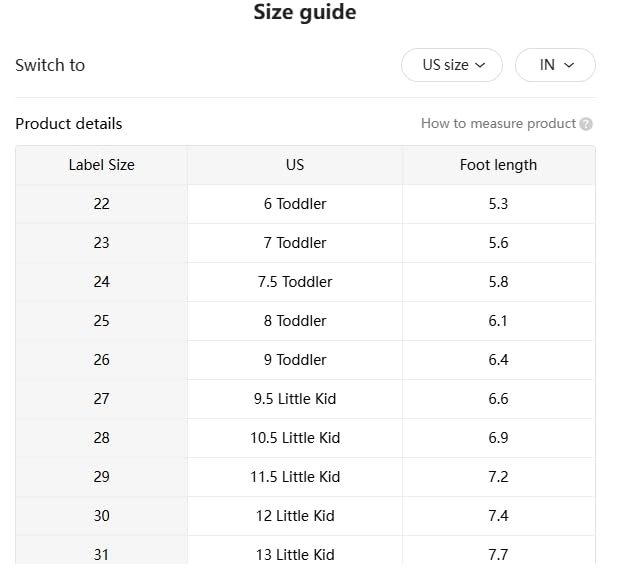Screen dimensions: 618x581
Task: Click the 13 Little Kid cell
Action: coord(295,555)
